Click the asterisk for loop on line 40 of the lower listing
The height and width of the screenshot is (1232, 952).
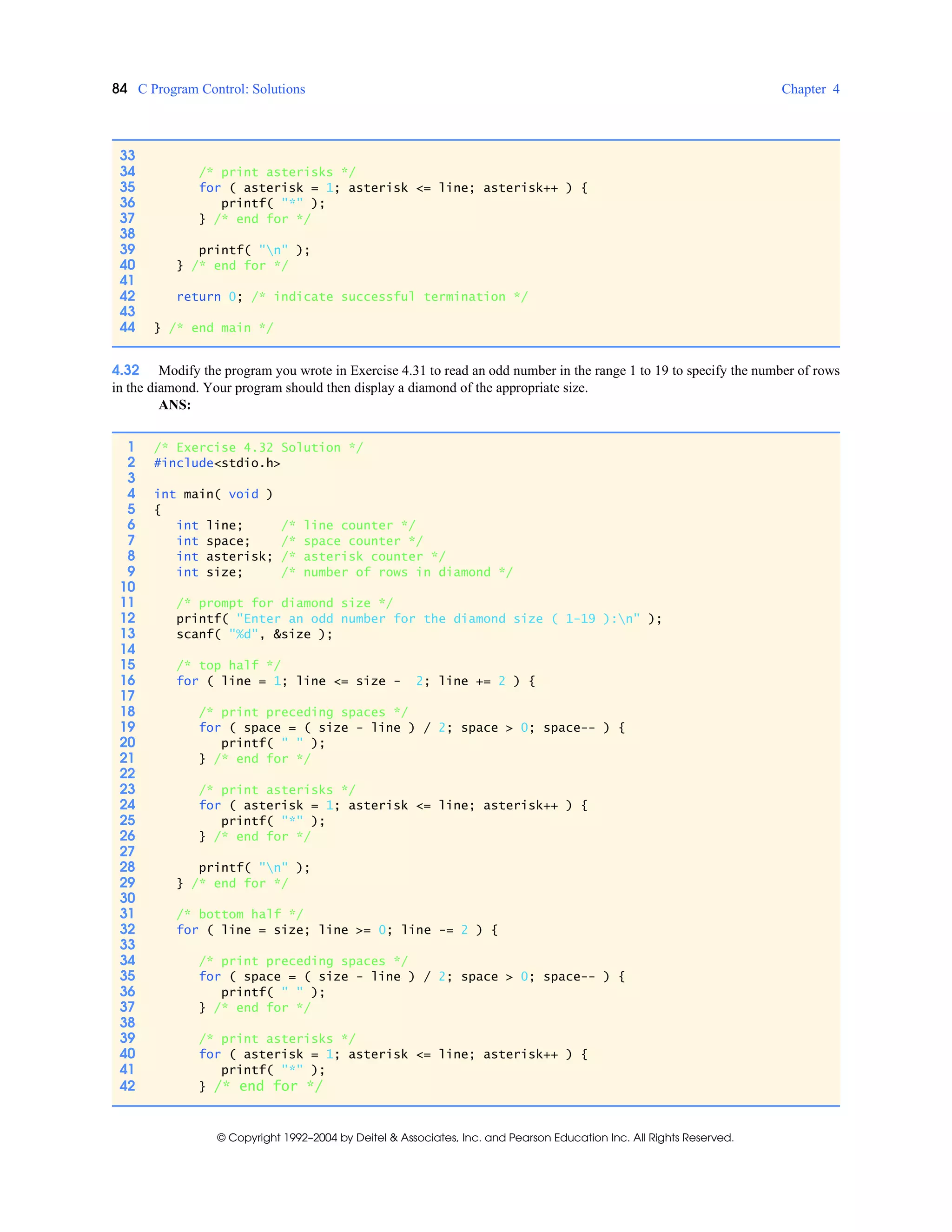[x=393, y=1054]
